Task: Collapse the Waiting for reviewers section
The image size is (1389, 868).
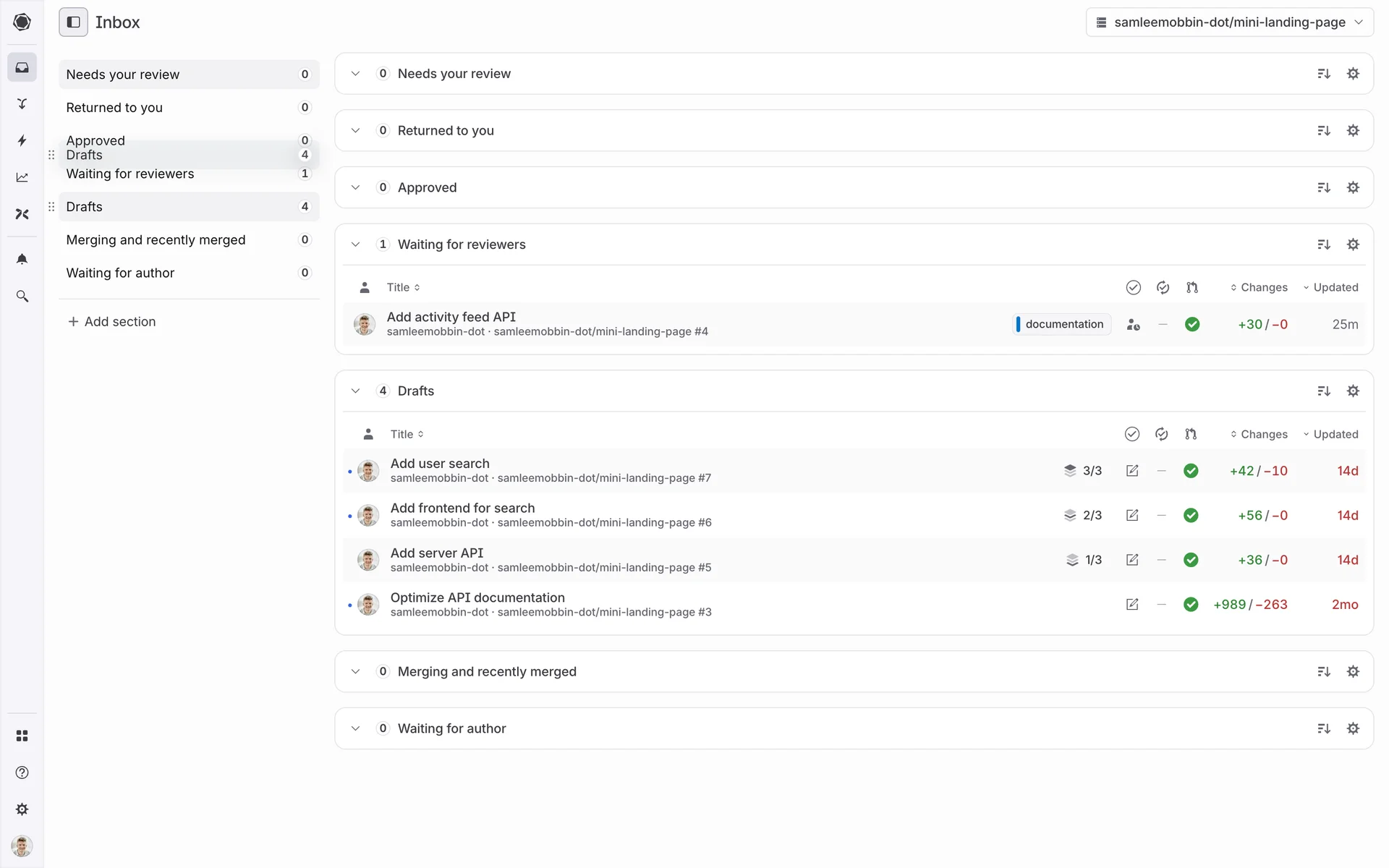Action: pos(355,244)
